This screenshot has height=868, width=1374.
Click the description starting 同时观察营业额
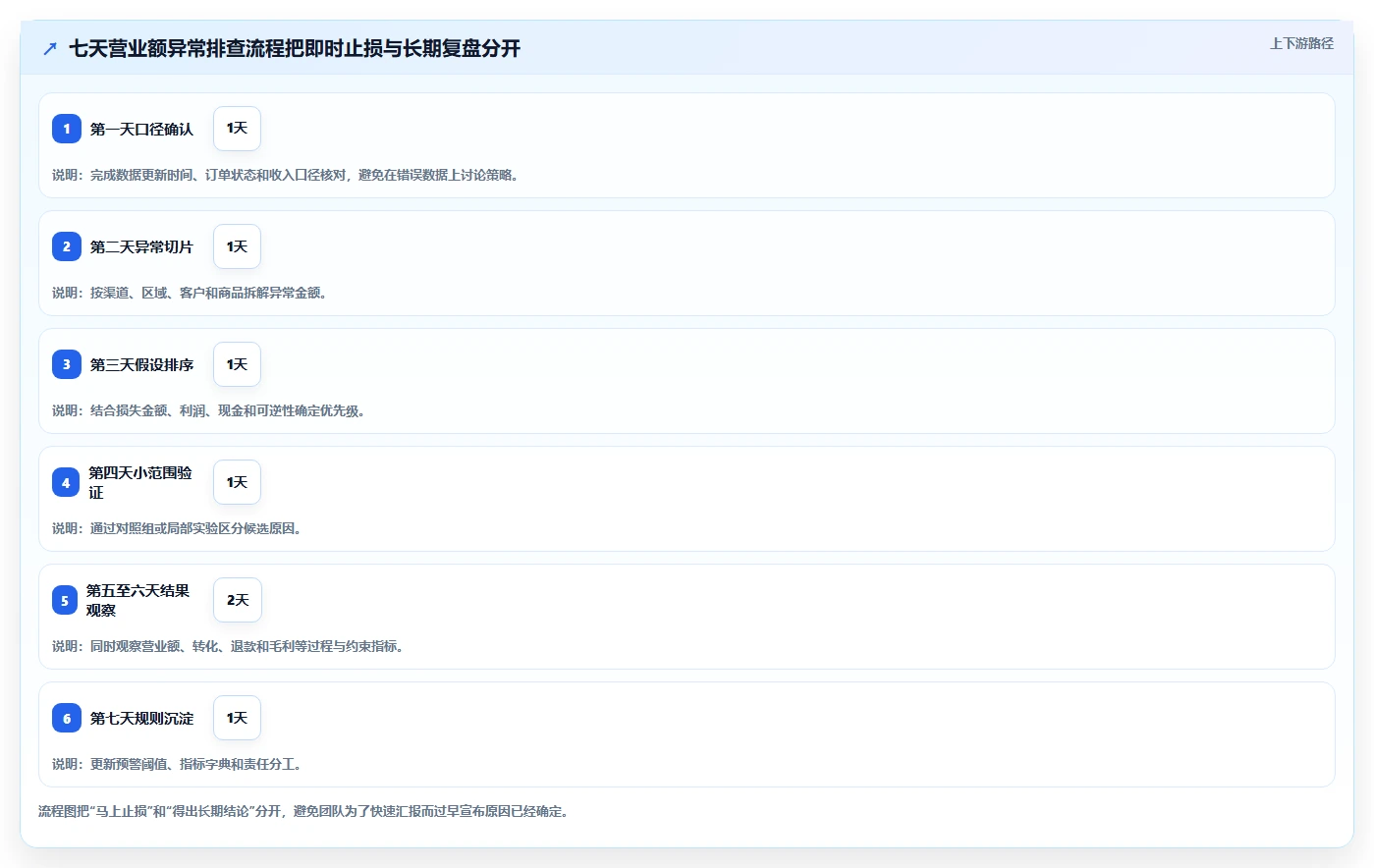pyautogui.click(x=228, y=646)
